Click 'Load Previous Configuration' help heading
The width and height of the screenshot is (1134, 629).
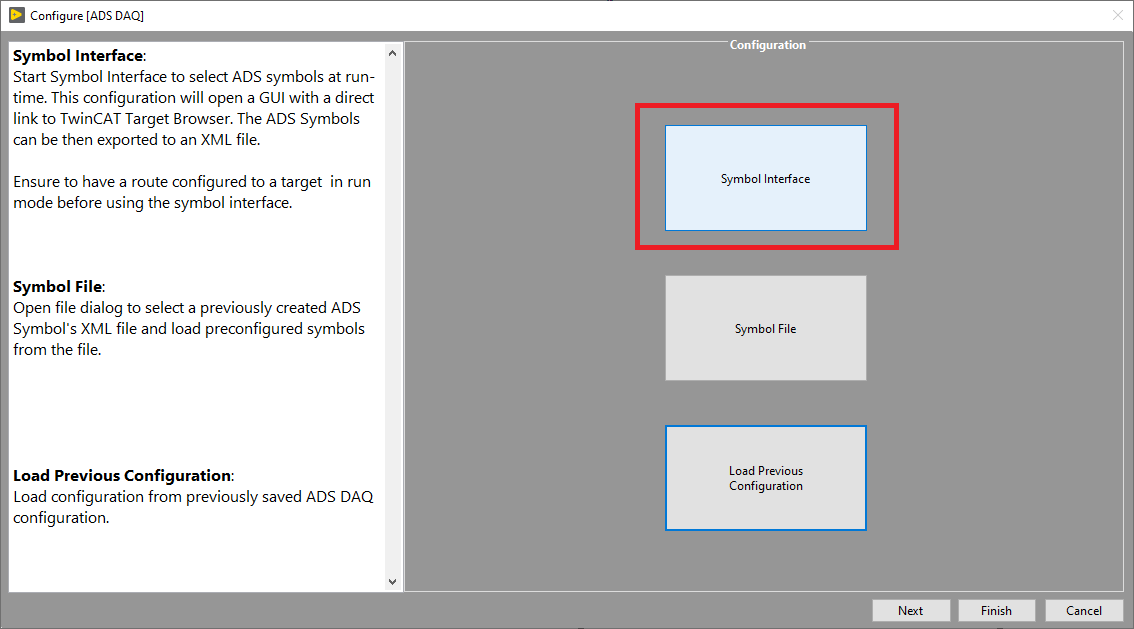tap(122, 476)
